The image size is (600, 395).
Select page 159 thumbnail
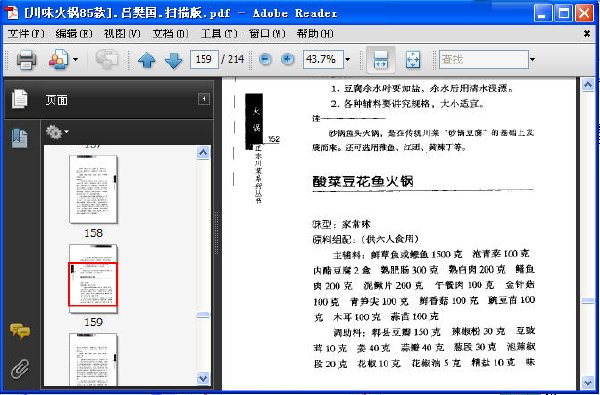point(93,279)
